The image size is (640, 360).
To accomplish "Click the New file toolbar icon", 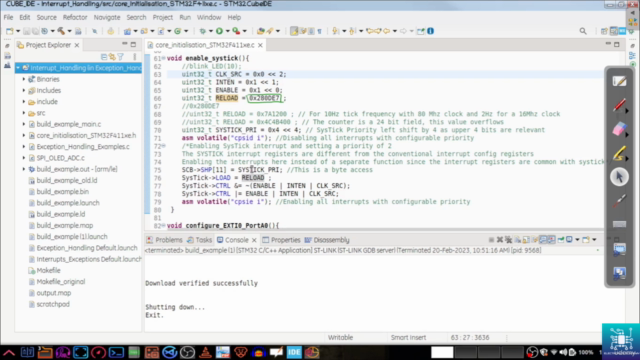I will pyautogui.click(x=9, y=31).
